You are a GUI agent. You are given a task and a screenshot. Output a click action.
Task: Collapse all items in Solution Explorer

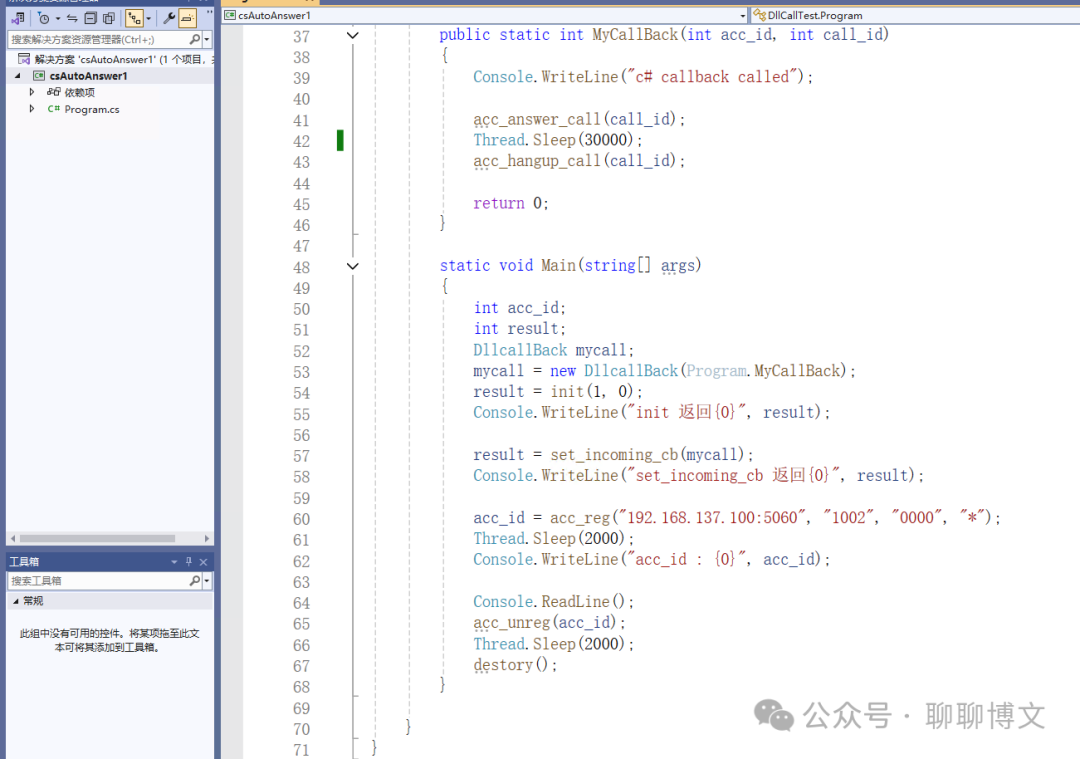(90, 18)
